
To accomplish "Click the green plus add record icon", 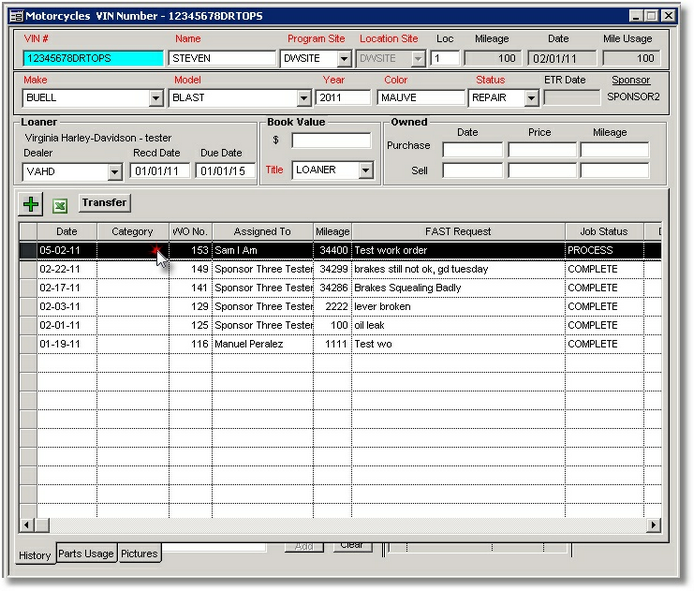I will pyautogui.click(x=31, y=204).
